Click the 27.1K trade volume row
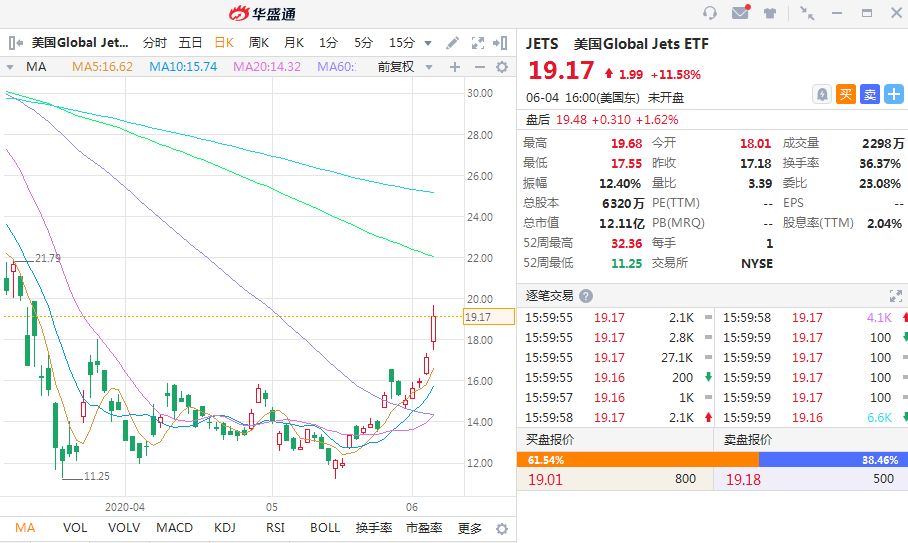 coord(618,358)
